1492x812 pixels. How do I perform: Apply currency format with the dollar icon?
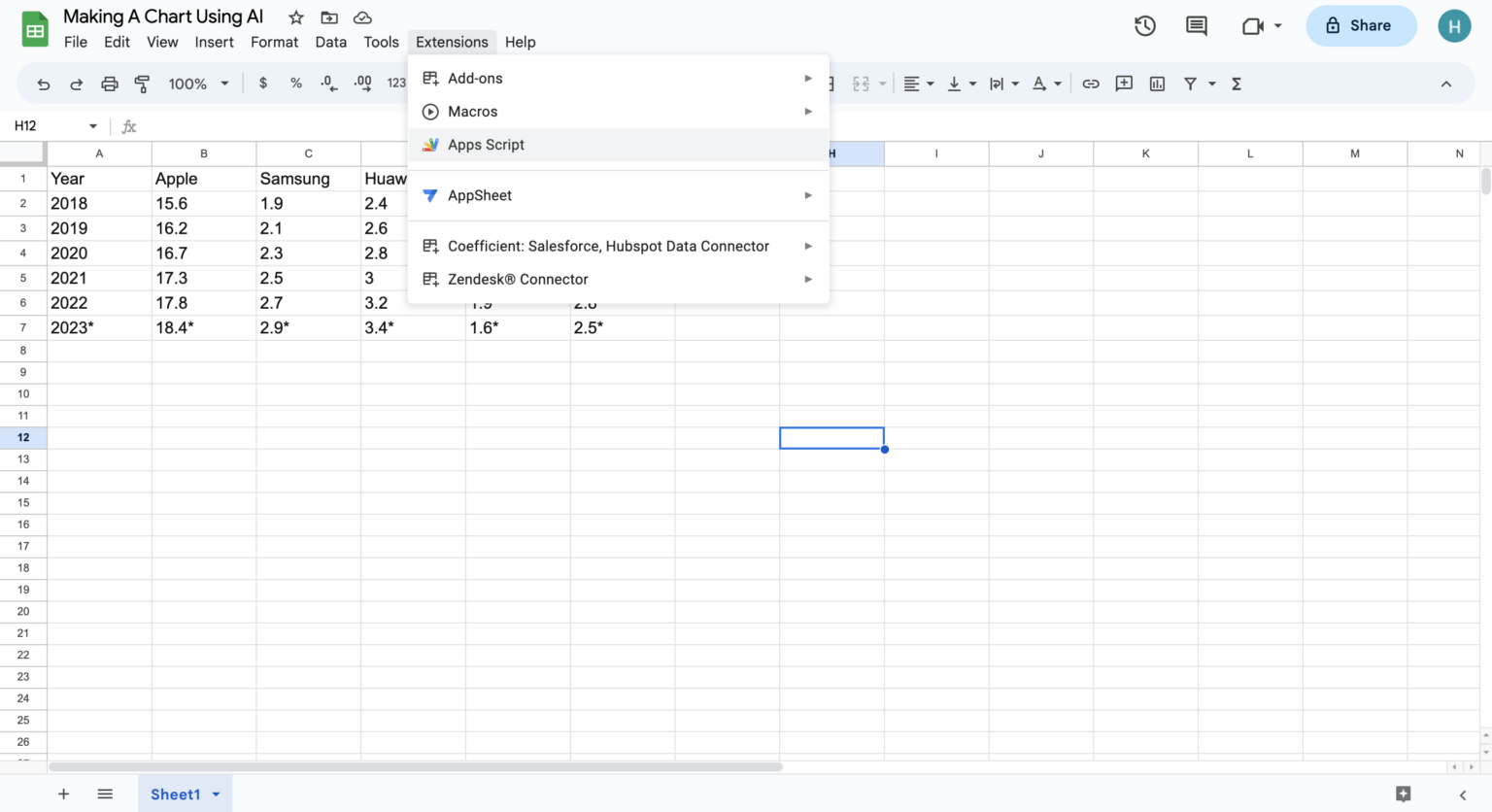pyautogui.click(x=262, y=84)
